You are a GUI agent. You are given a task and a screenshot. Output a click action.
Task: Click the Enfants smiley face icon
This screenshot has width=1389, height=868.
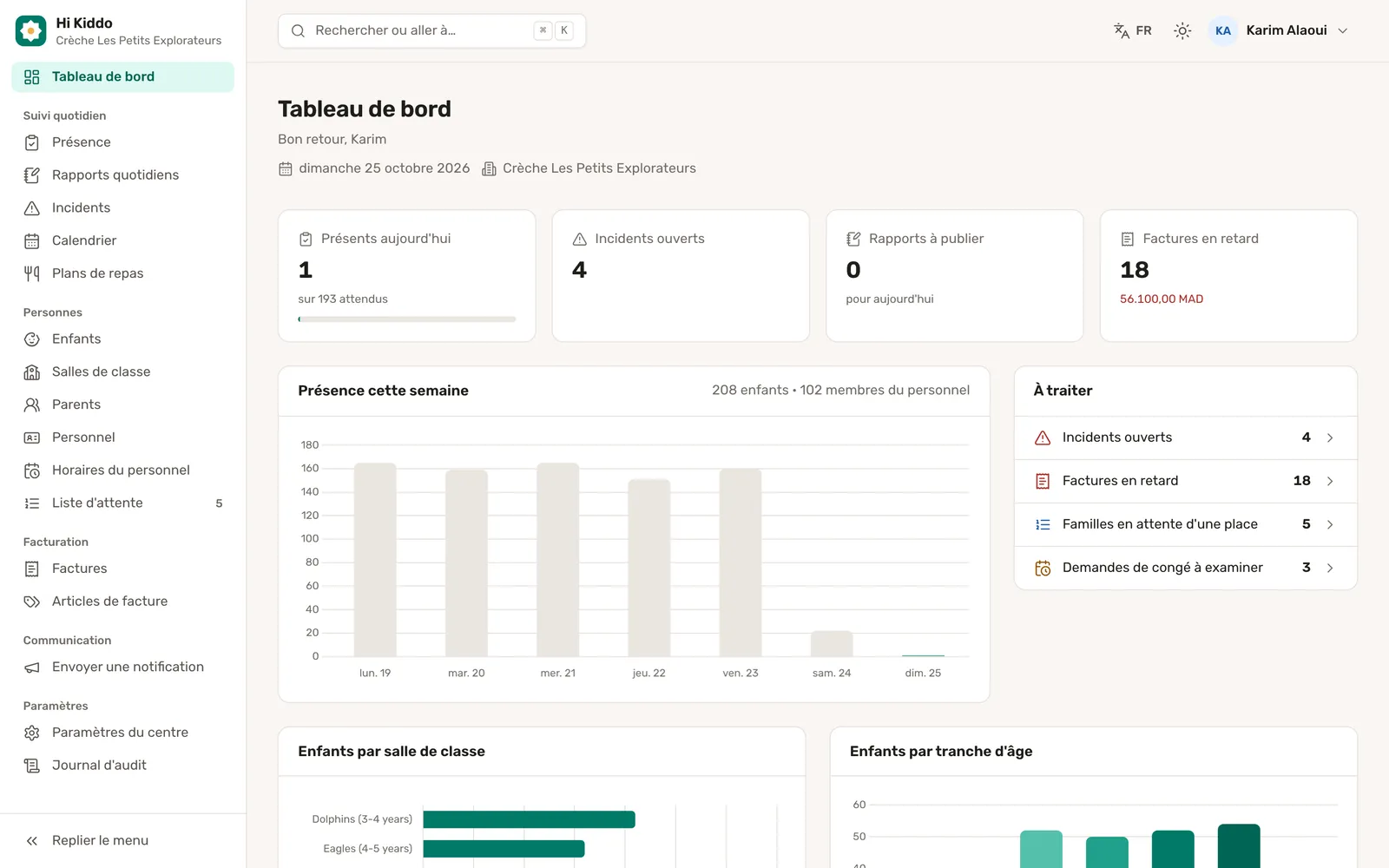[x=32, y=339]
